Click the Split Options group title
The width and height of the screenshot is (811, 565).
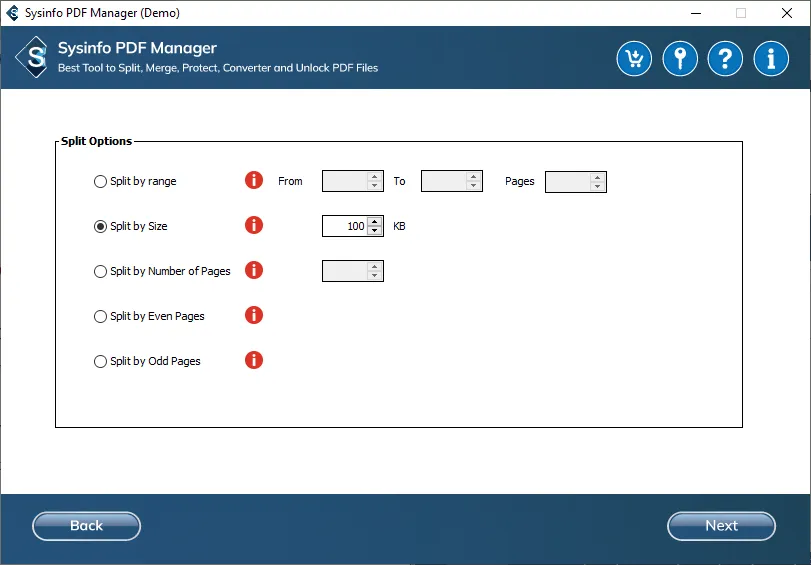point(96,141)
